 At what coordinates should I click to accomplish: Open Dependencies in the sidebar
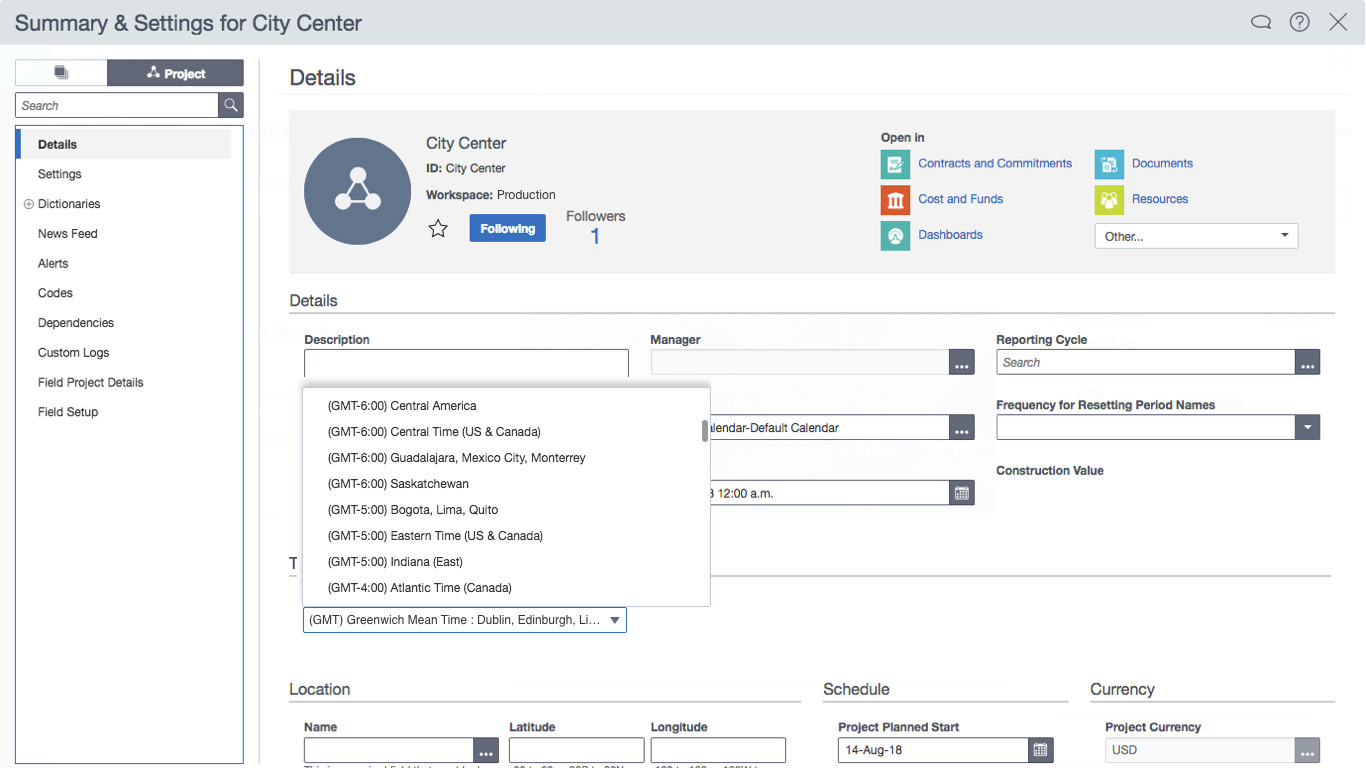76,323
